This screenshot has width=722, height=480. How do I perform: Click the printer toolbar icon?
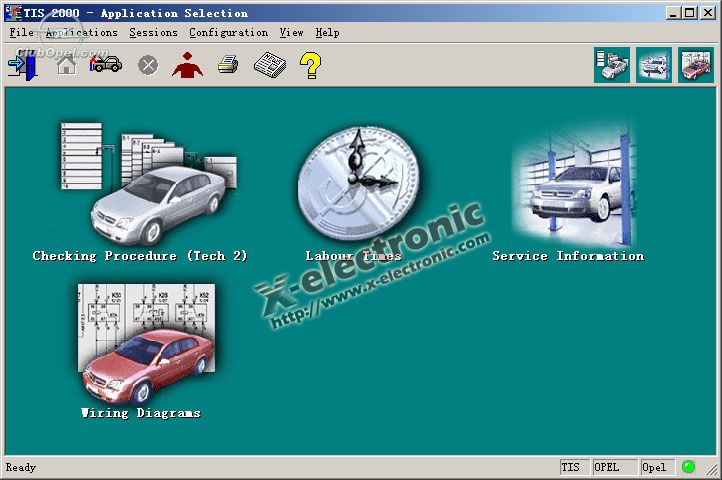pos(228,64)
